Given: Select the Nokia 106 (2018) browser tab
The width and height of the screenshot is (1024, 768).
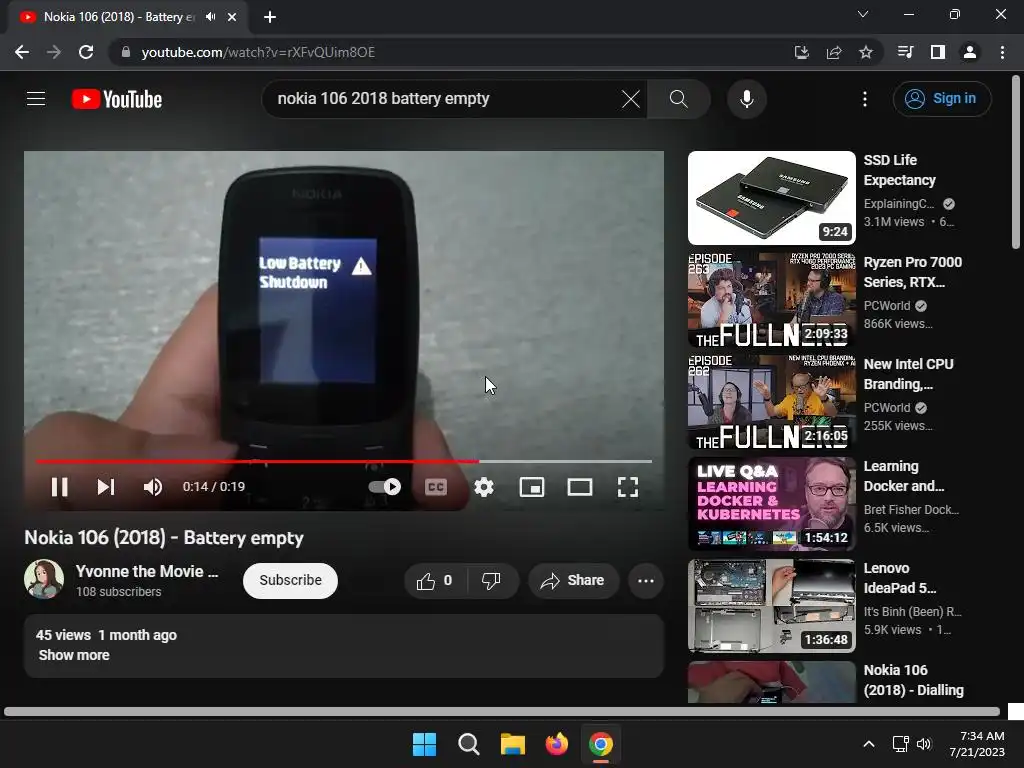Looking at the screenshot, I should [x=128, y=17].
